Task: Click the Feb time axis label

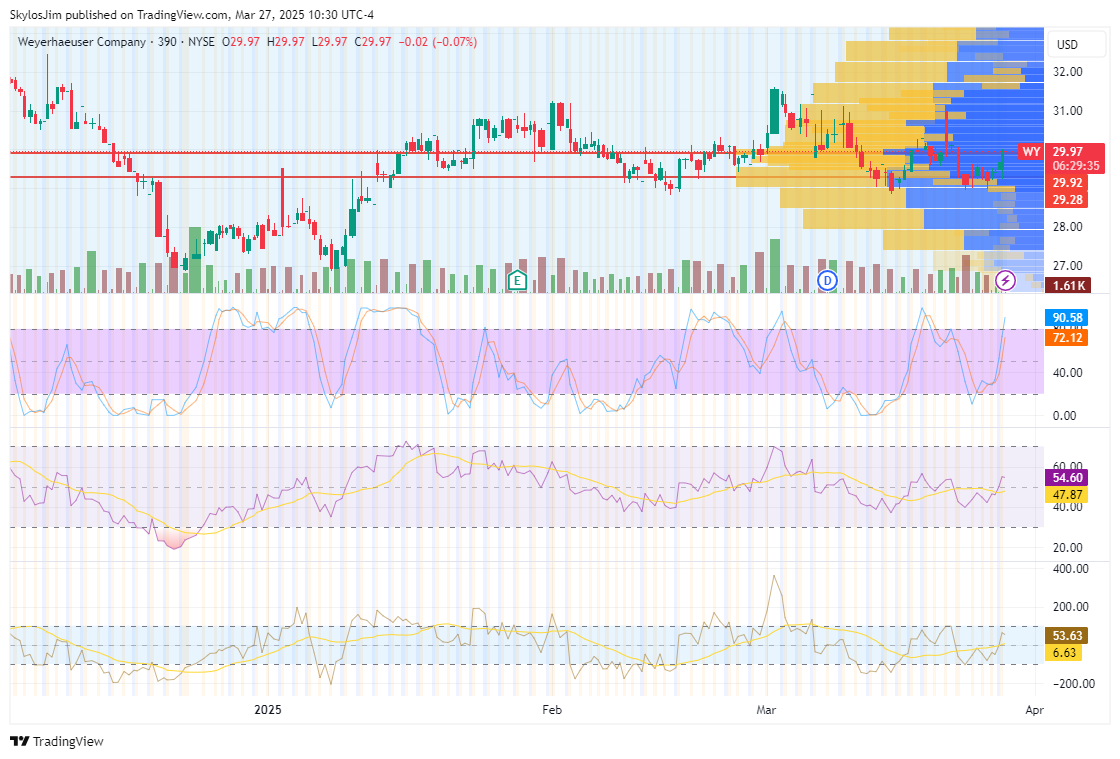Action: click(551, 710)
